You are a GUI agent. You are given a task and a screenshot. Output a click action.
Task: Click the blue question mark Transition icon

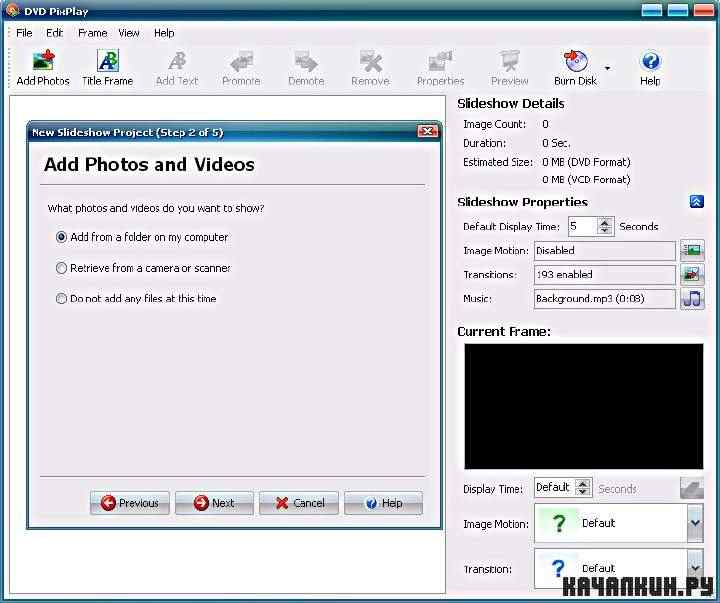557,569
